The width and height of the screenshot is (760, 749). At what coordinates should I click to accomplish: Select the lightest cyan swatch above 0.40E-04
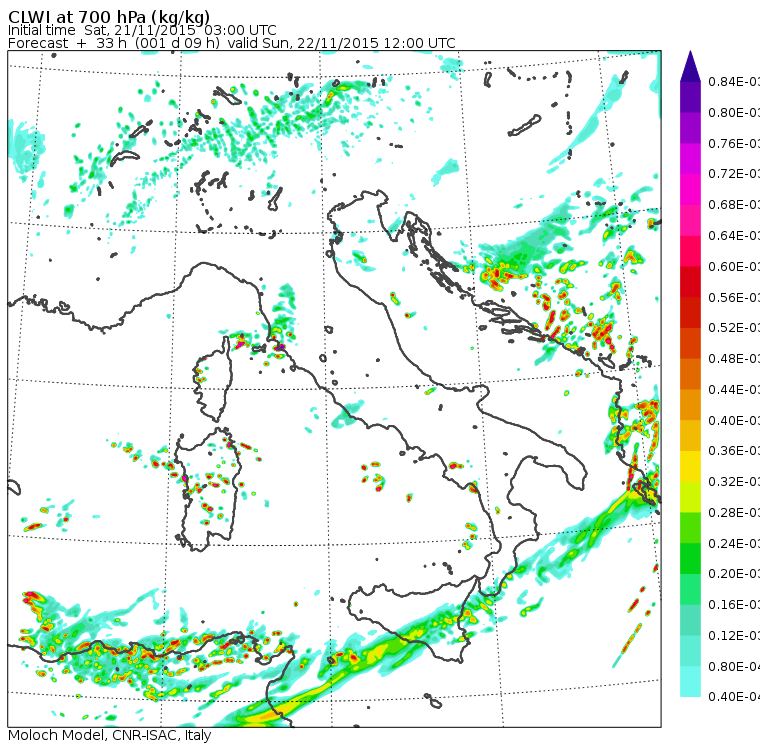click(690, 682)
